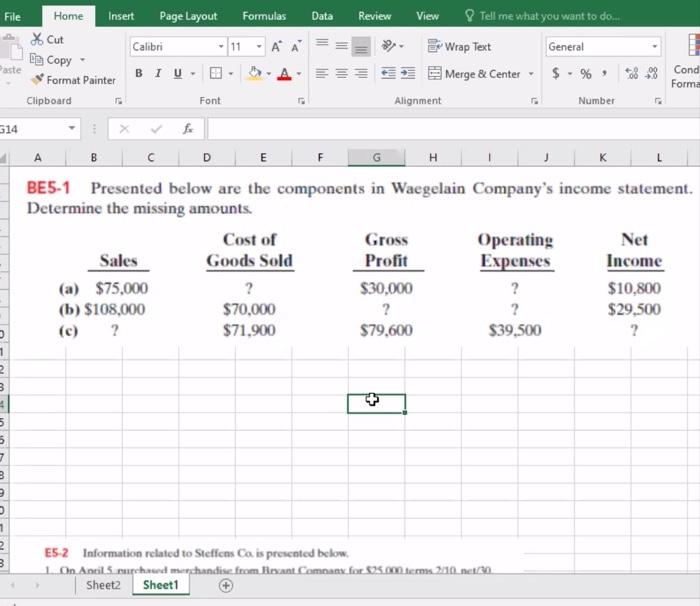This screenshot has height=606, width=700.
Task: Apply Comma Style format
Action: [x=604, y=73]
